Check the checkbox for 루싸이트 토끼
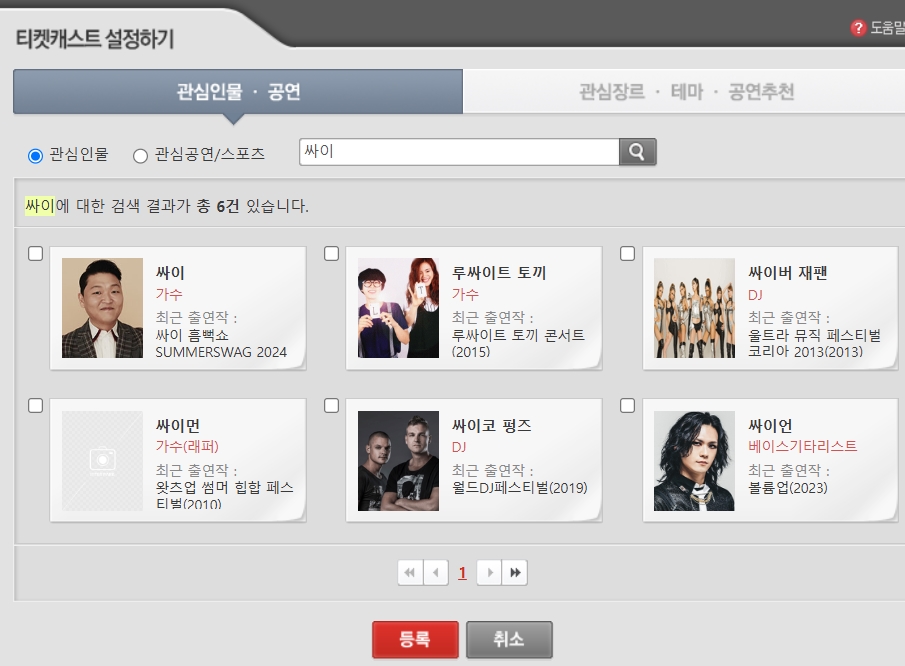Viewport: 905px width, 666px height. 330,254
